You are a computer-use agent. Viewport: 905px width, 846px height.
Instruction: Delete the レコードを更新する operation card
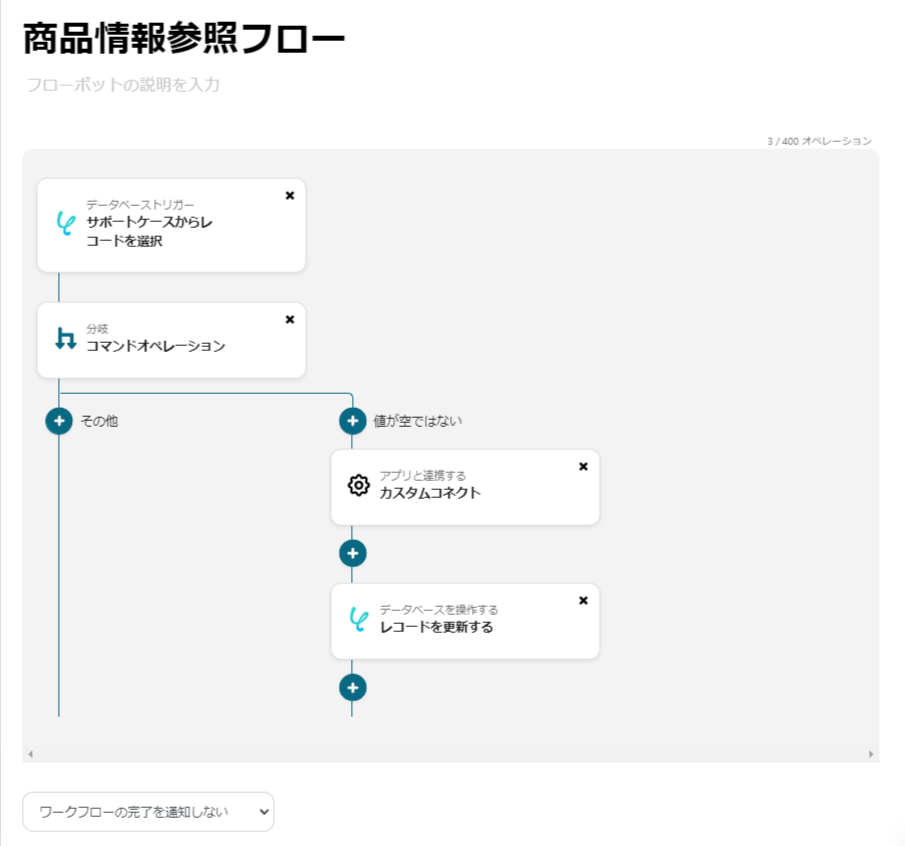[x=584, y=601]
